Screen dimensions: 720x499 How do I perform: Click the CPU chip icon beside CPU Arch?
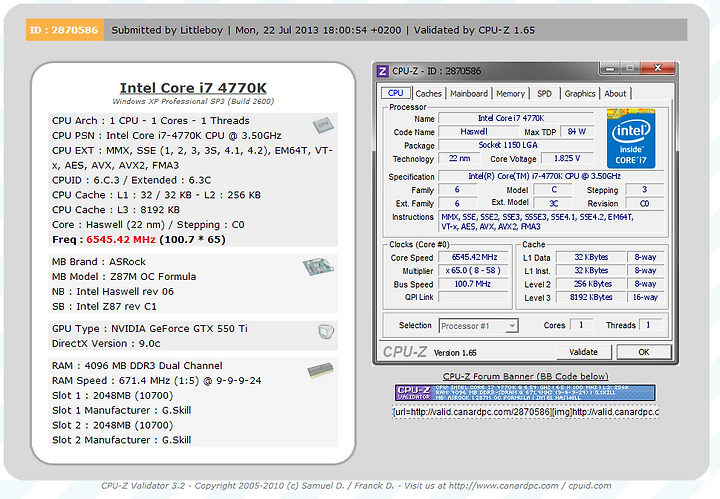pyautogui.click(x=323, y=125)
